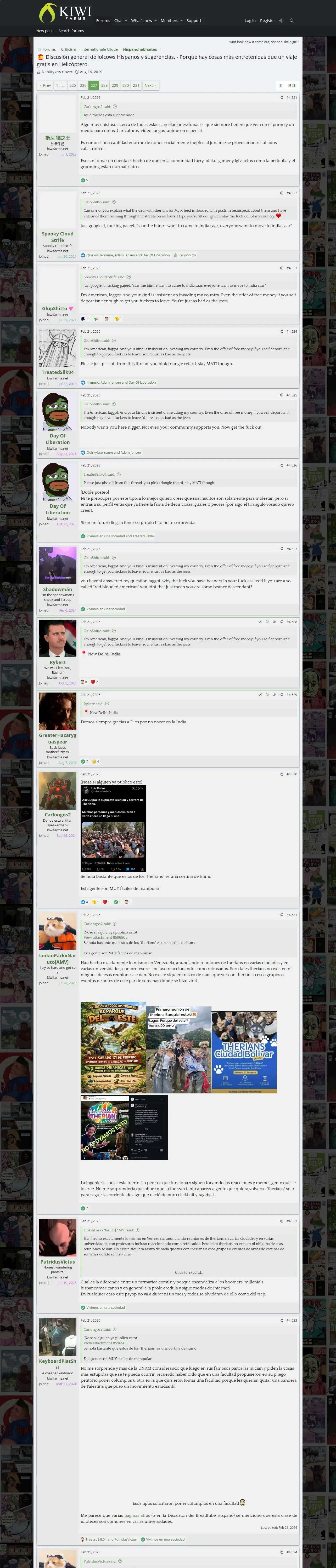This screenshot has height=1568, width=336.
Task: Select What's new in the navigation
Action: [142, 21]
